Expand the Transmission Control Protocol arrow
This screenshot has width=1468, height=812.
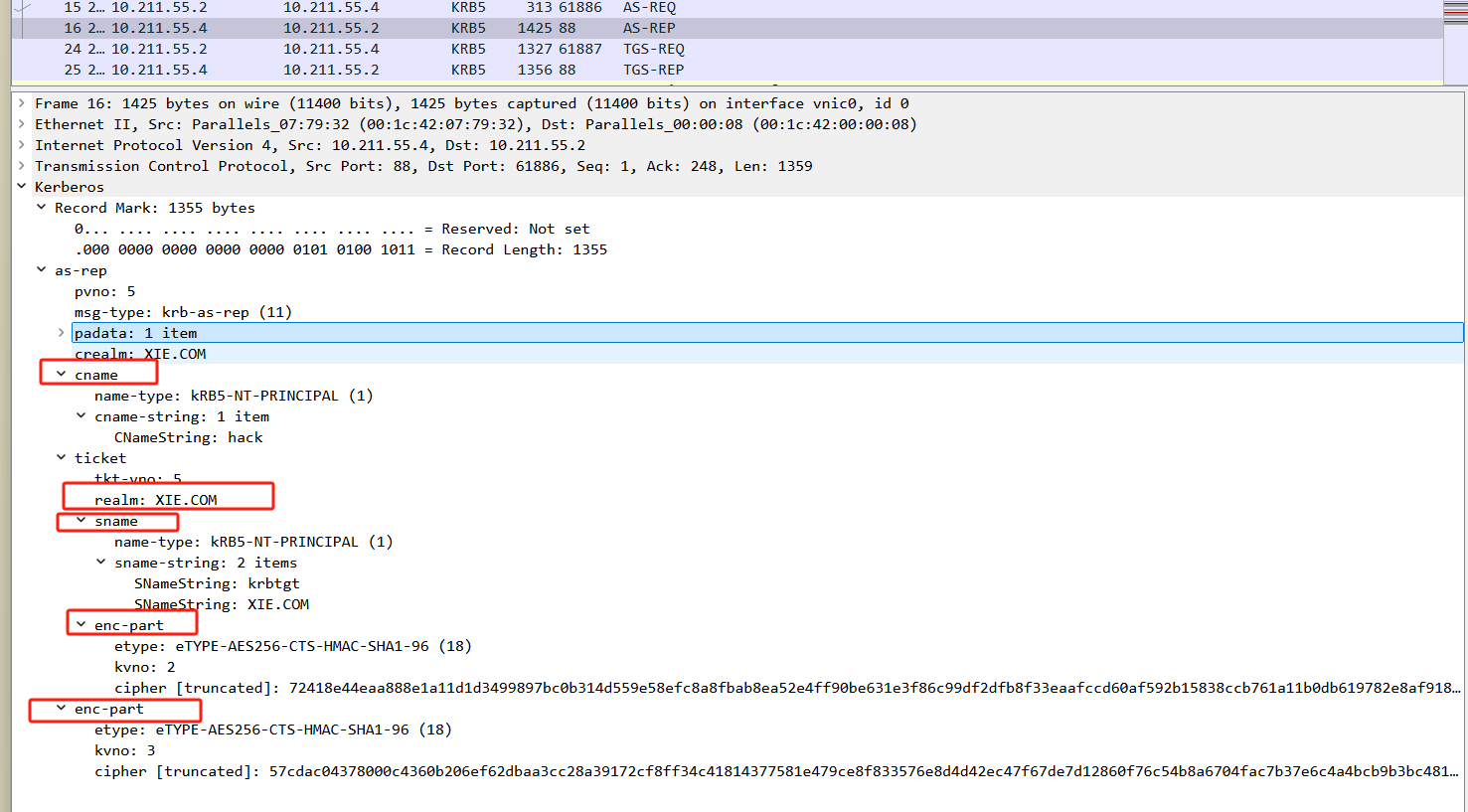click(21, 166)
